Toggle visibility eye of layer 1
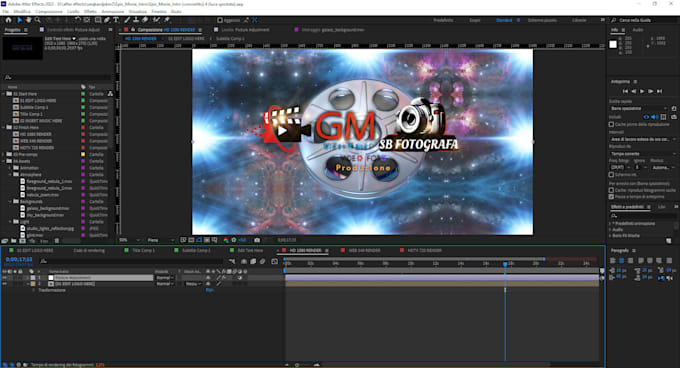 point(5,277)
